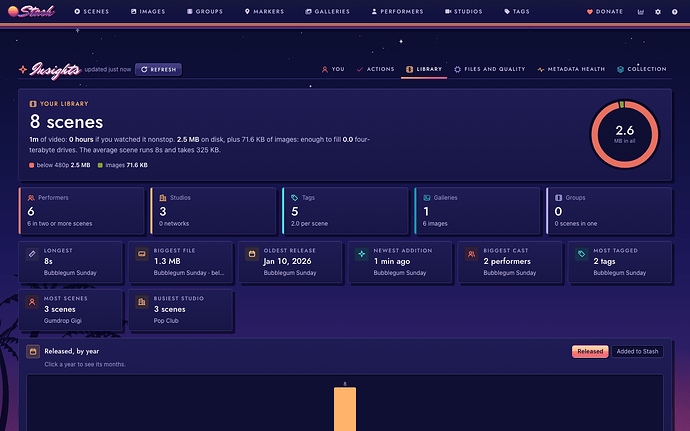690x431 pixels.
Task: Click the Released by year calendar icon
Action: (33, 351)
